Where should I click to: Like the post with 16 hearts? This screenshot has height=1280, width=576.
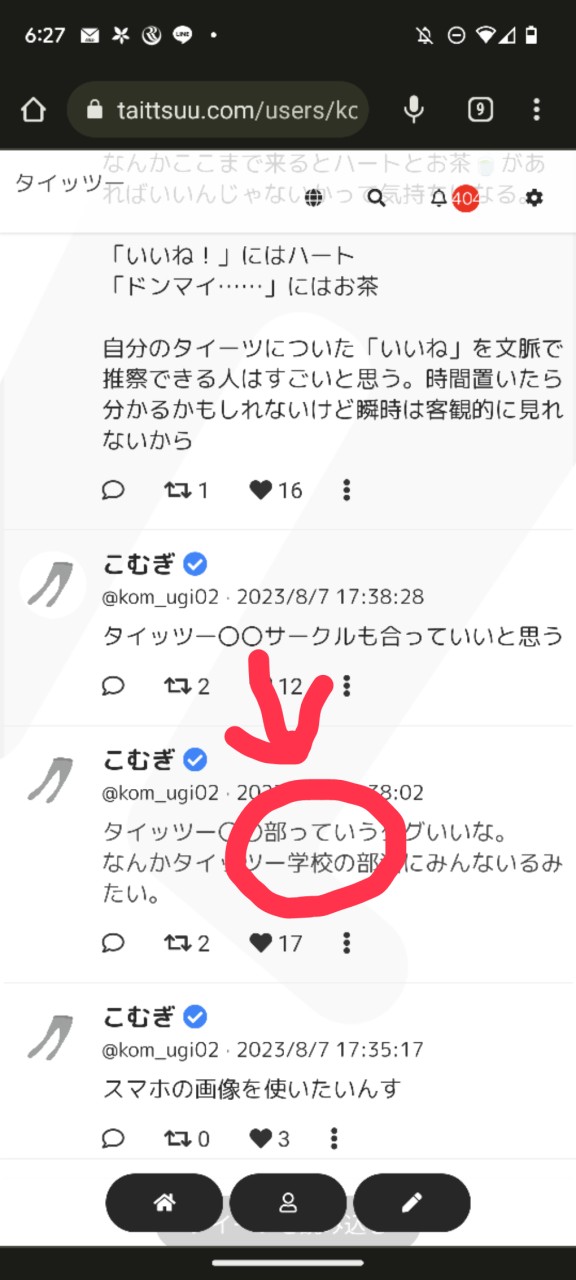(x=261, y=490)
